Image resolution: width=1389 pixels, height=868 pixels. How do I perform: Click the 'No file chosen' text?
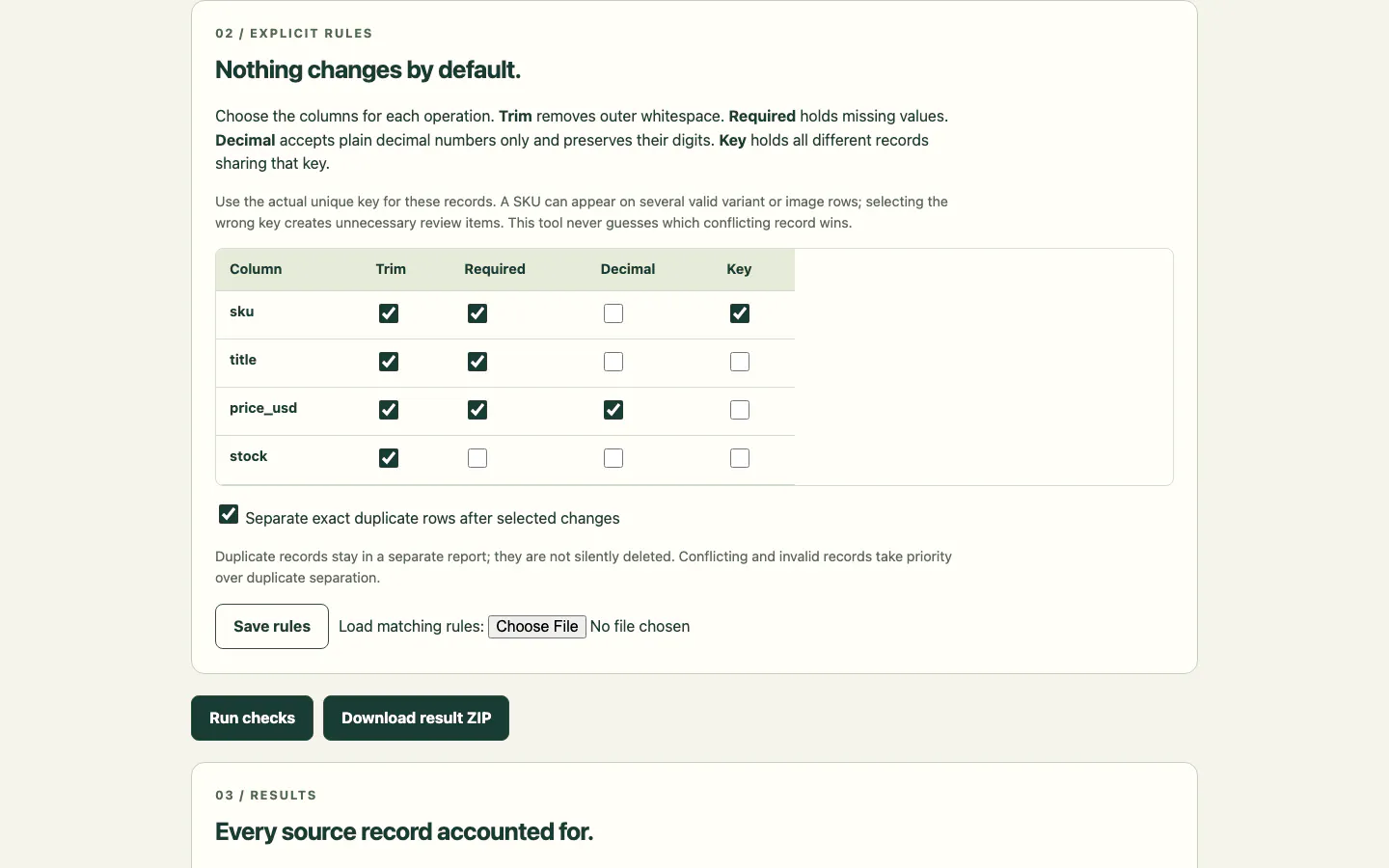click(640, 627)
